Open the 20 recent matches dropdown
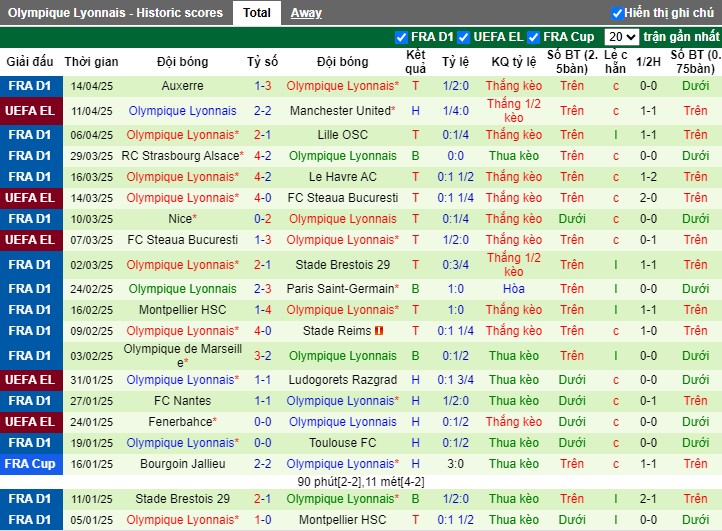The height and width of the screenshot is (531, 722). coord(621,37)
